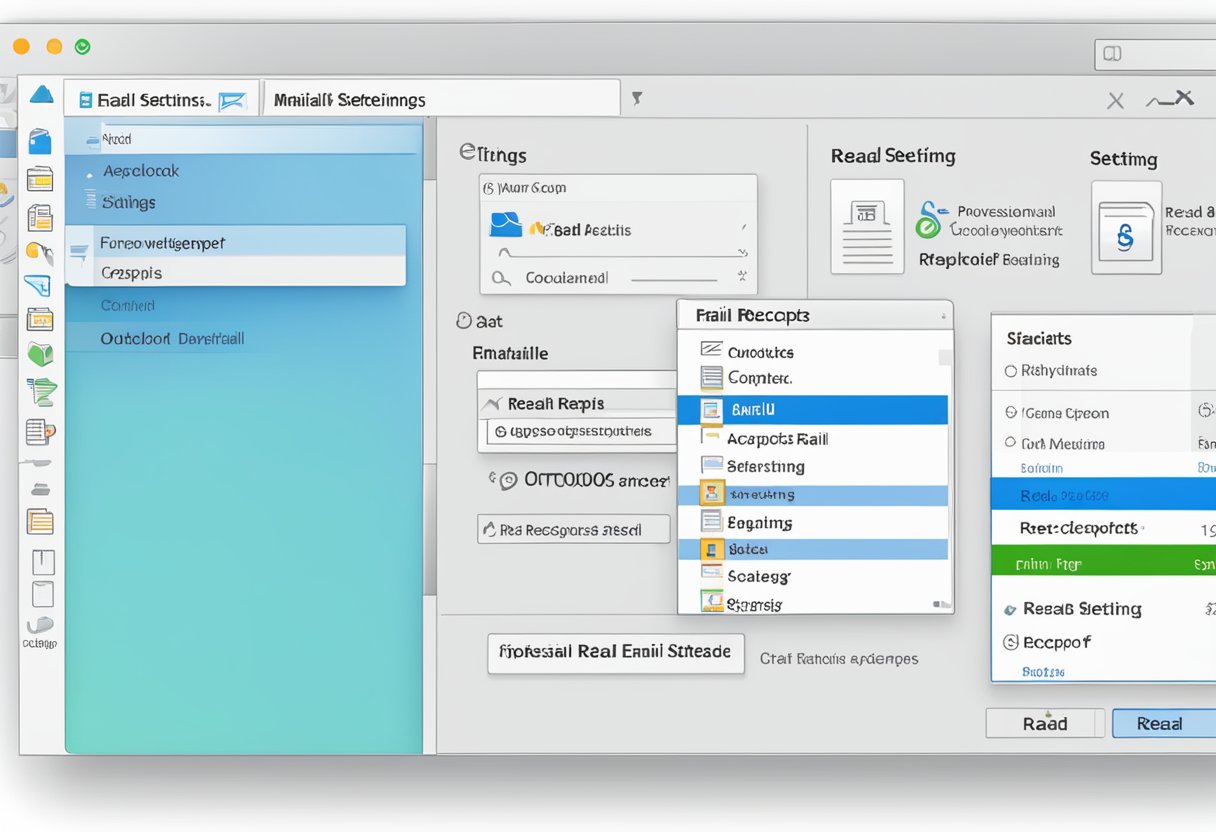This screenshot has width=1216, height=832.
Task: Click the document icon under Real Setting
Action: (x=866, y=227)
